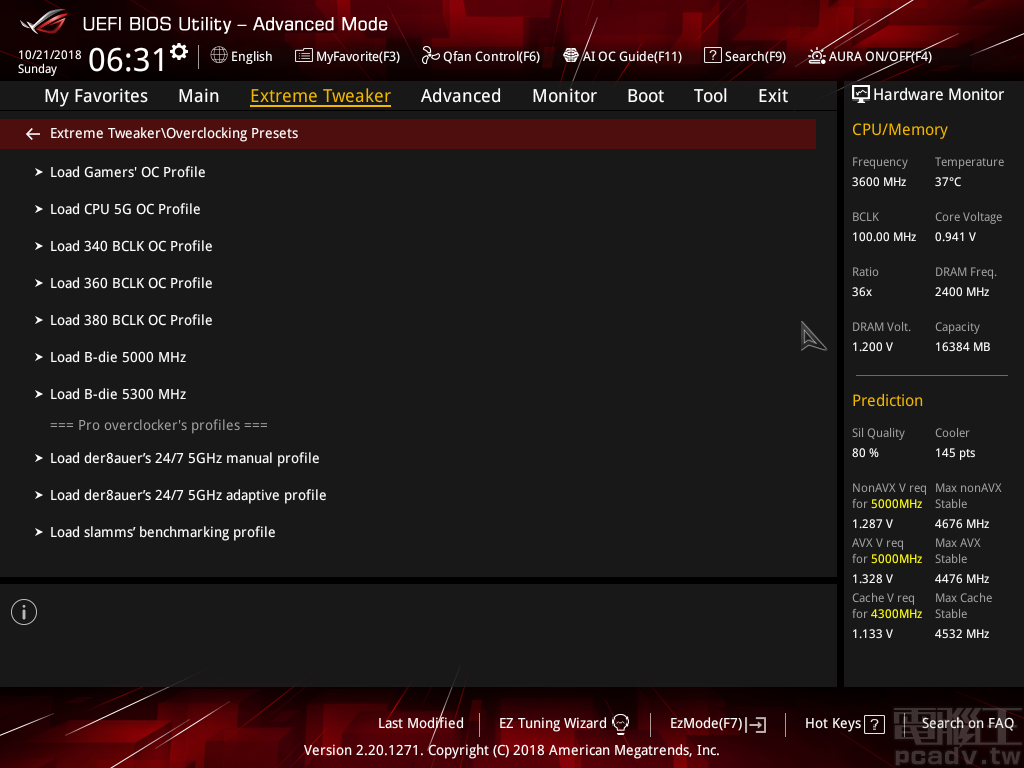Click the 100.00 MHz BCLK value
This screenshot has height=768, width=1024.
pos(884,237)
